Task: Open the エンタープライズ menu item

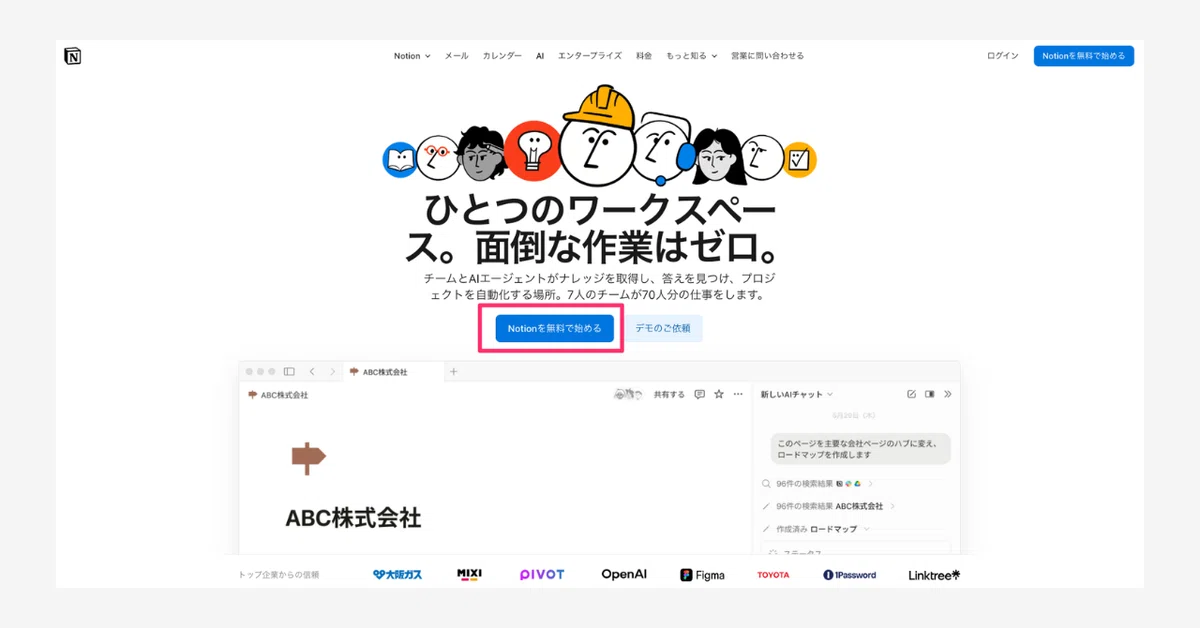Action: (x=590, y=56)
